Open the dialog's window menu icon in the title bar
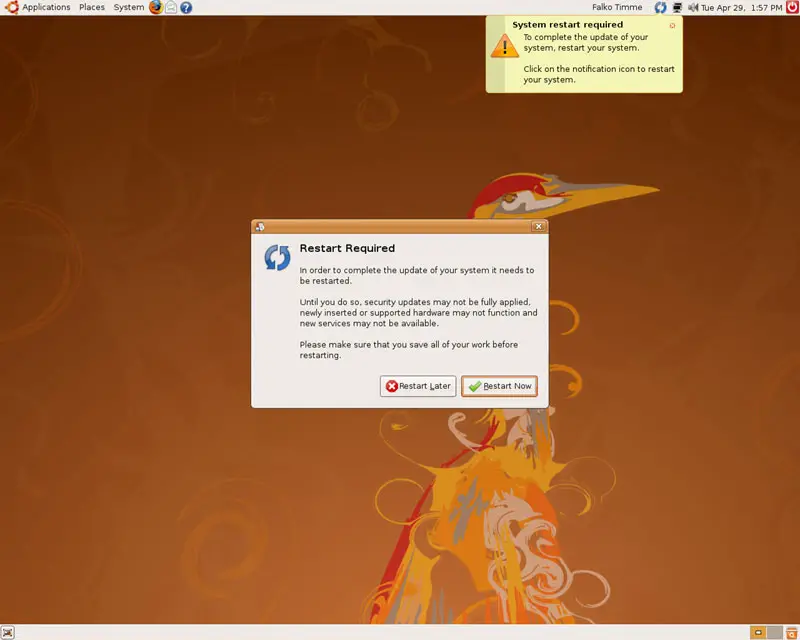Screen dimensions: 800x640 (x=260, y=227)
